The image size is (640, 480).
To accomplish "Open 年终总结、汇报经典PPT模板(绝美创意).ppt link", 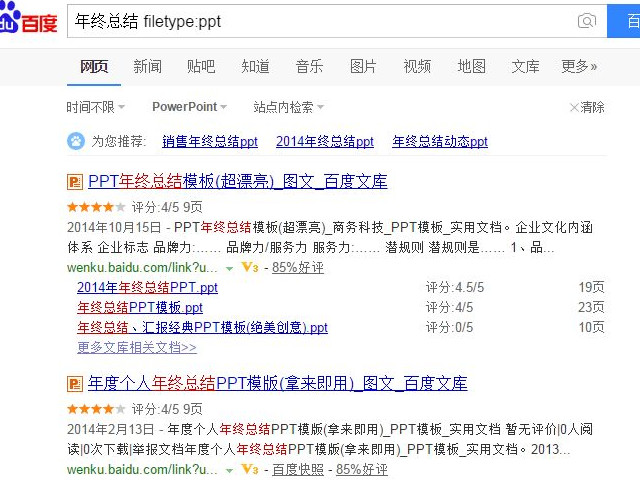I will [202, 328].
